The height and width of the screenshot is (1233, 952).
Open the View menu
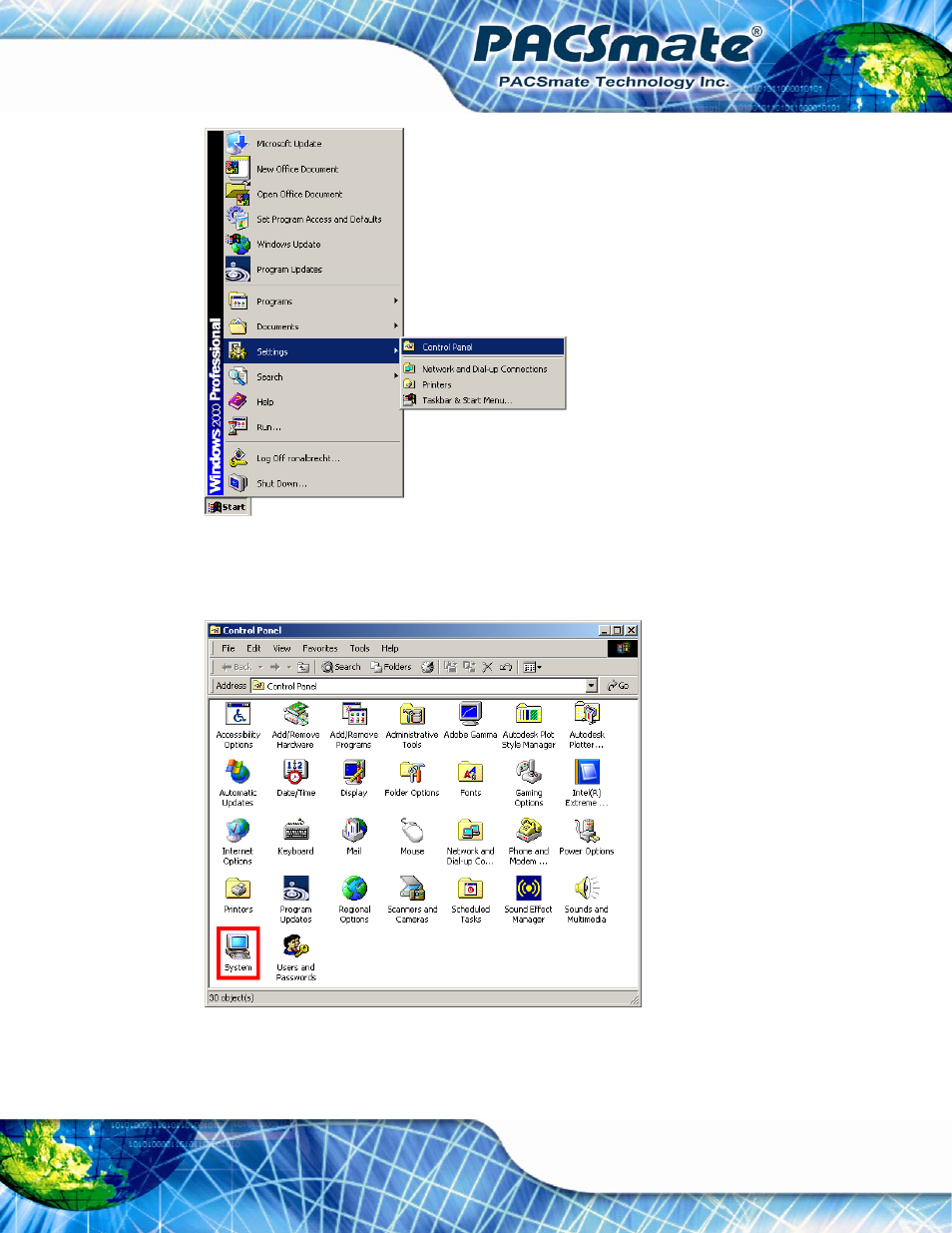pyautogui.click(x=282, y=648)
